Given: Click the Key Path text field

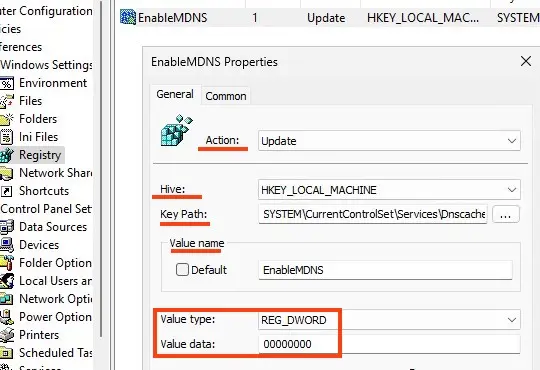Looking at the screenshot, I should pyautogui.click(x=373, y=214).
